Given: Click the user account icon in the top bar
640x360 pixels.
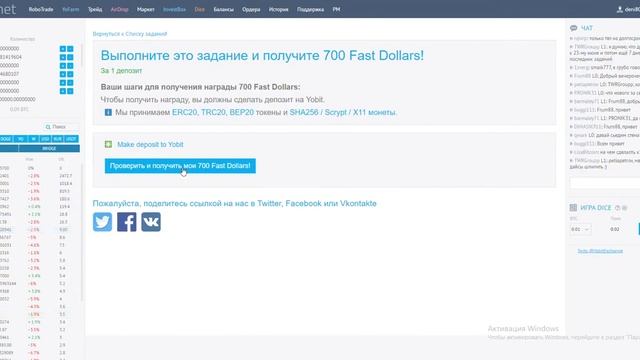Looking at the screenshot, I should [620, 9].
